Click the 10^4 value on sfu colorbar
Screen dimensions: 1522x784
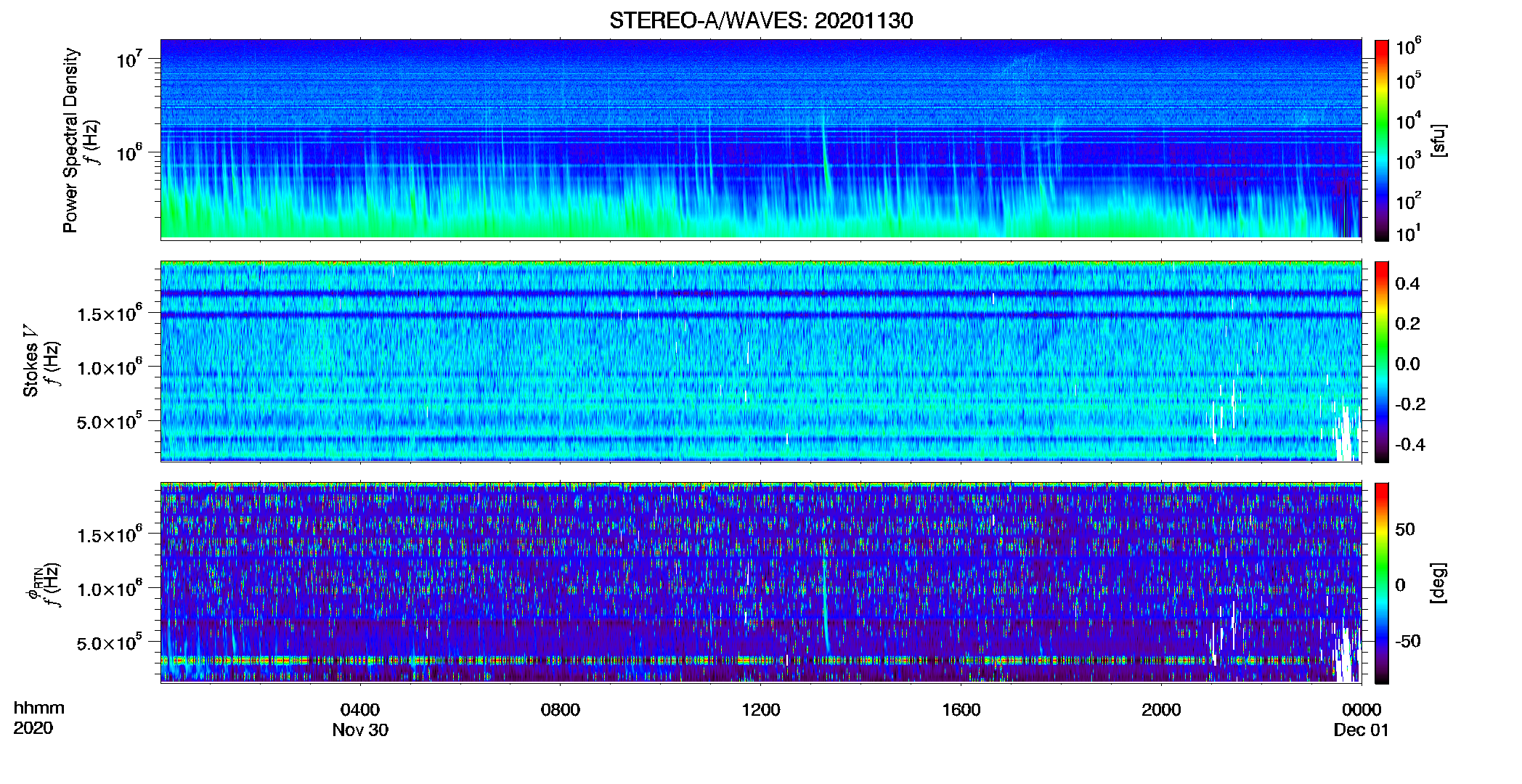click(1409, 121)
